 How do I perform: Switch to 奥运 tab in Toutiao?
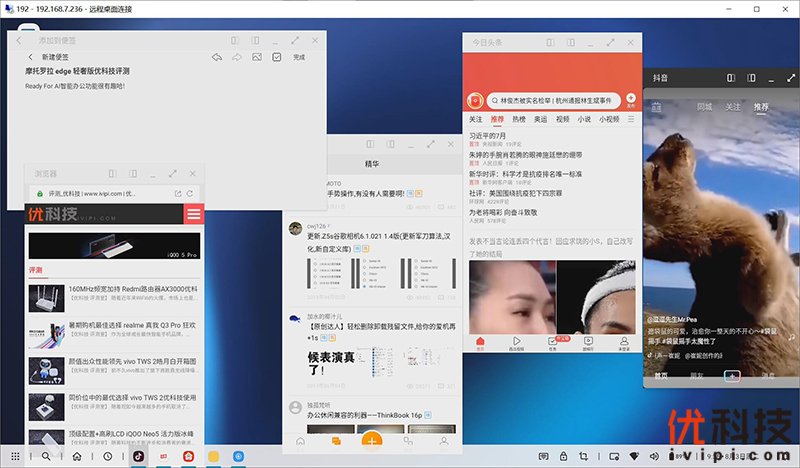coord(540,119)
